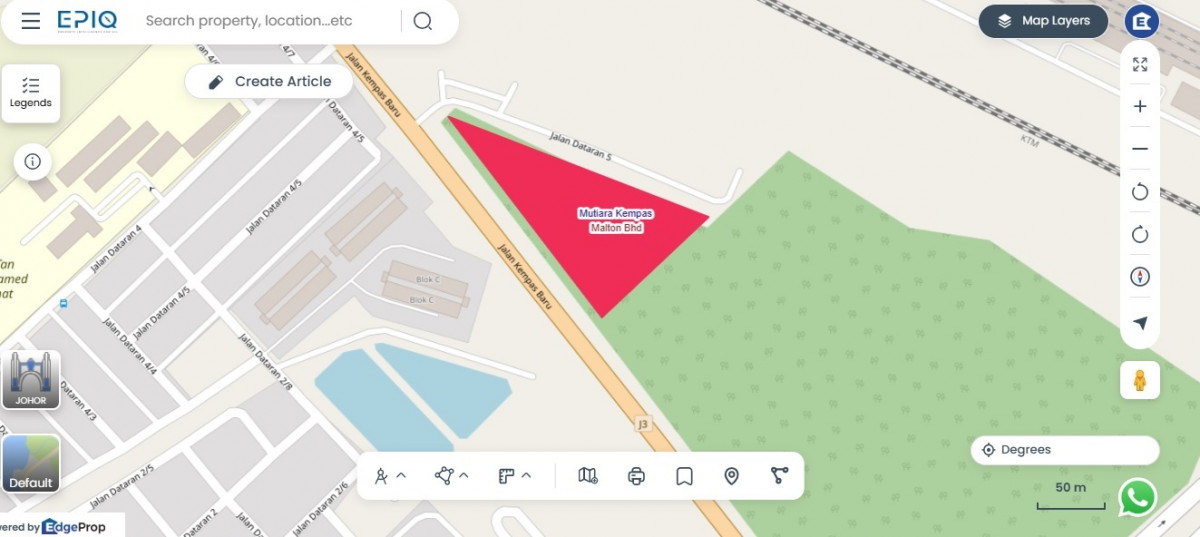Print the map with printer icon
Image resolution: width=1200 pixels, height=537 pixels.
tap(636, 476)
